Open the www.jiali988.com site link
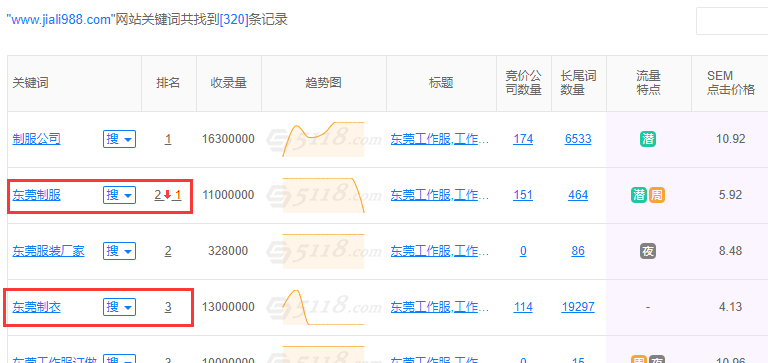 click(61, 20)
